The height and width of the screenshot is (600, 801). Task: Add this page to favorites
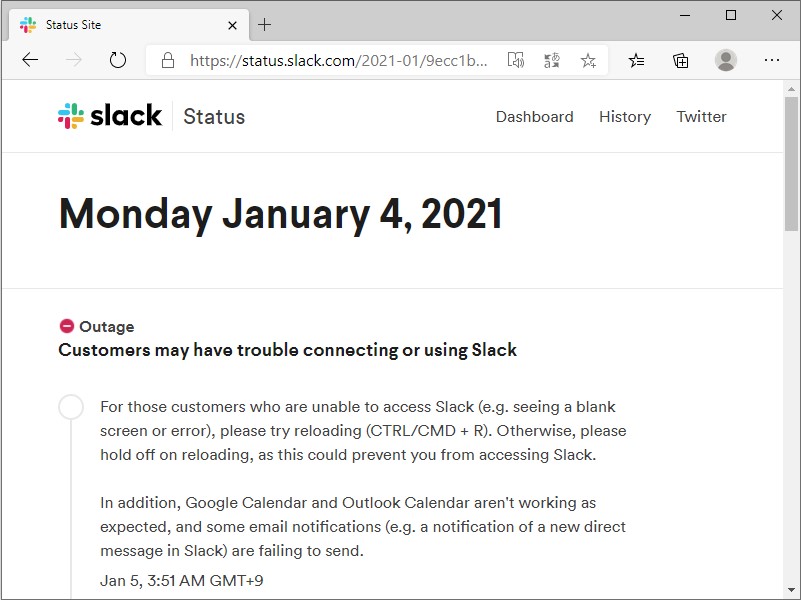(588, 60)
